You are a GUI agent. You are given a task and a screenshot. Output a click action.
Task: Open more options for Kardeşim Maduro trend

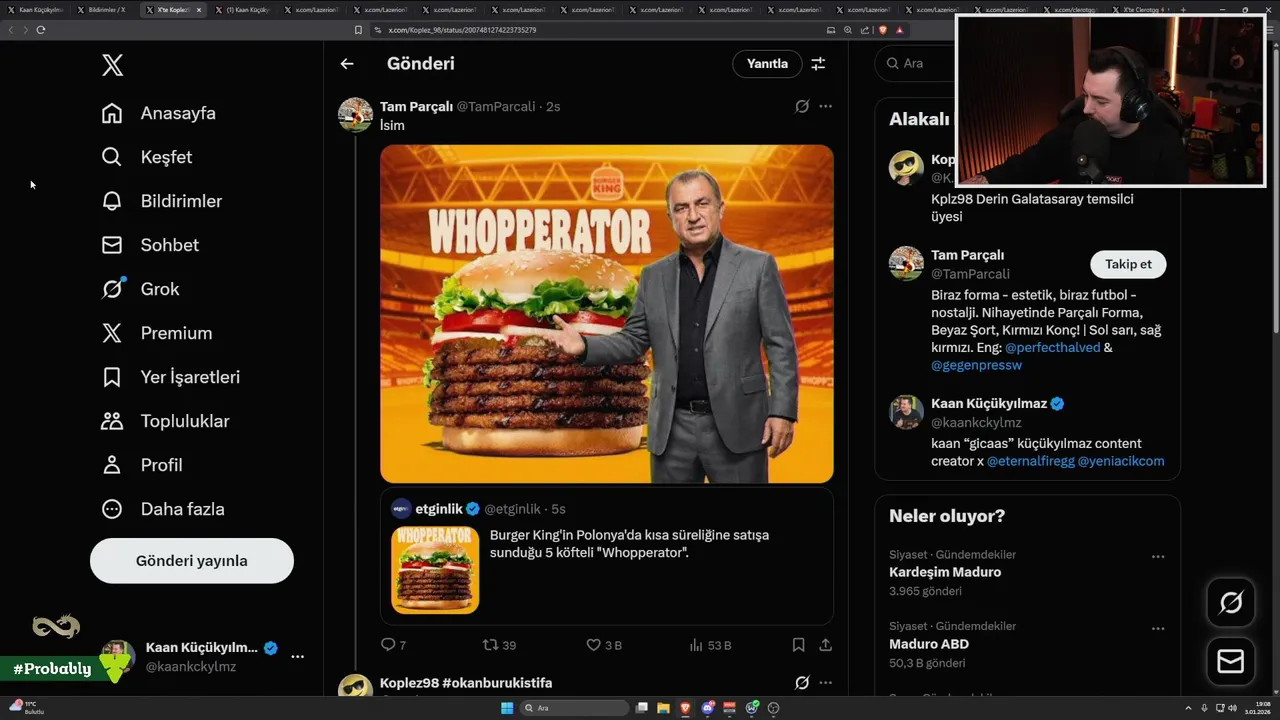tap(1157, 557)
